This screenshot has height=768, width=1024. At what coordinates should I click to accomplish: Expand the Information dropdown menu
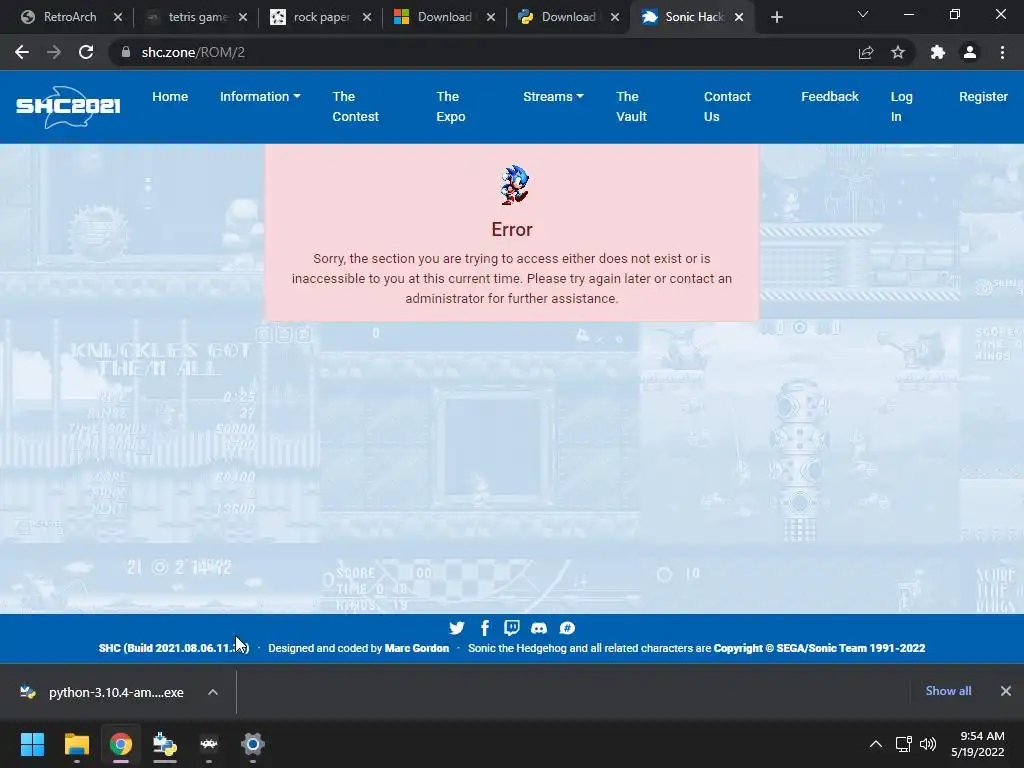(260, 97)
